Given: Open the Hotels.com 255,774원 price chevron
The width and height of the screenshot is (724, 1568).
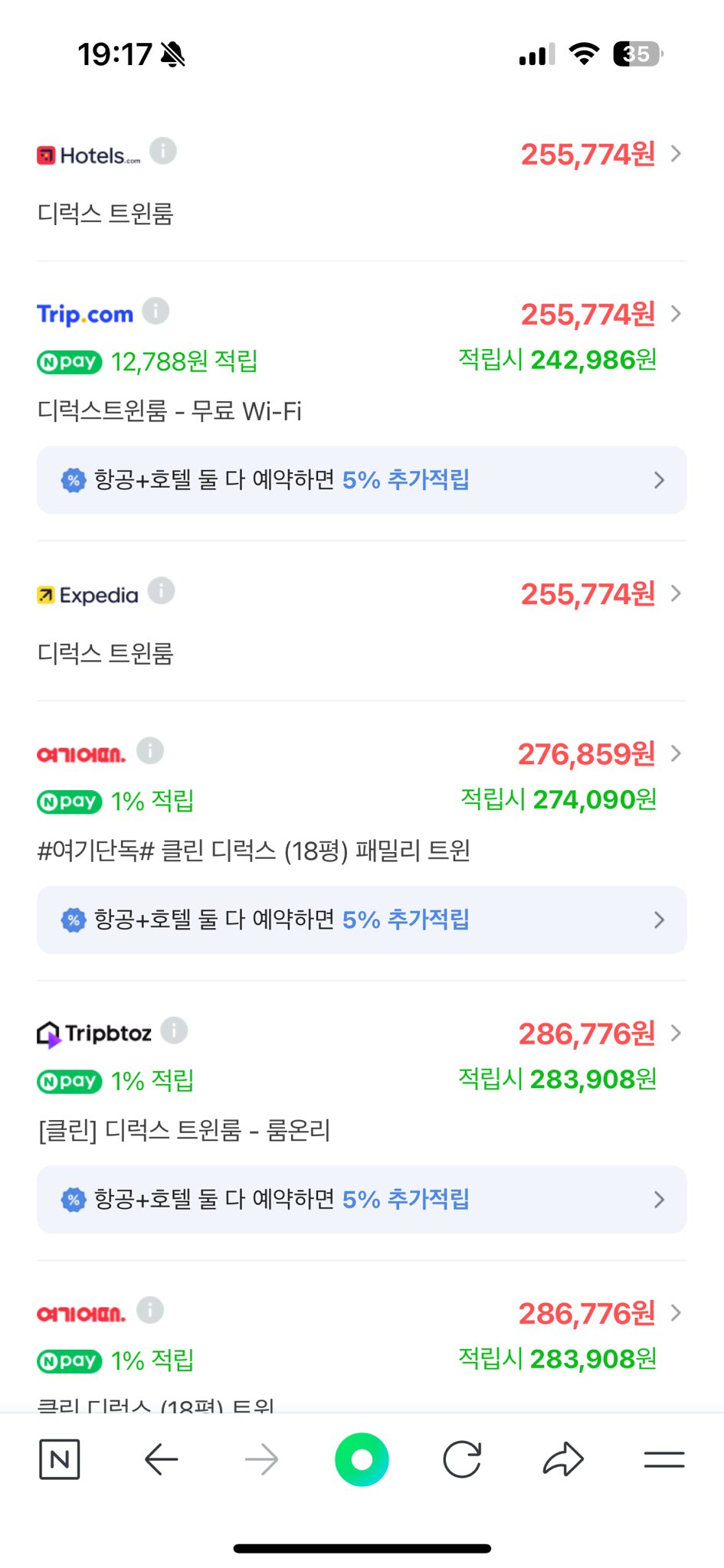Looking at the screenshot, I should click(x=676, y=154).
